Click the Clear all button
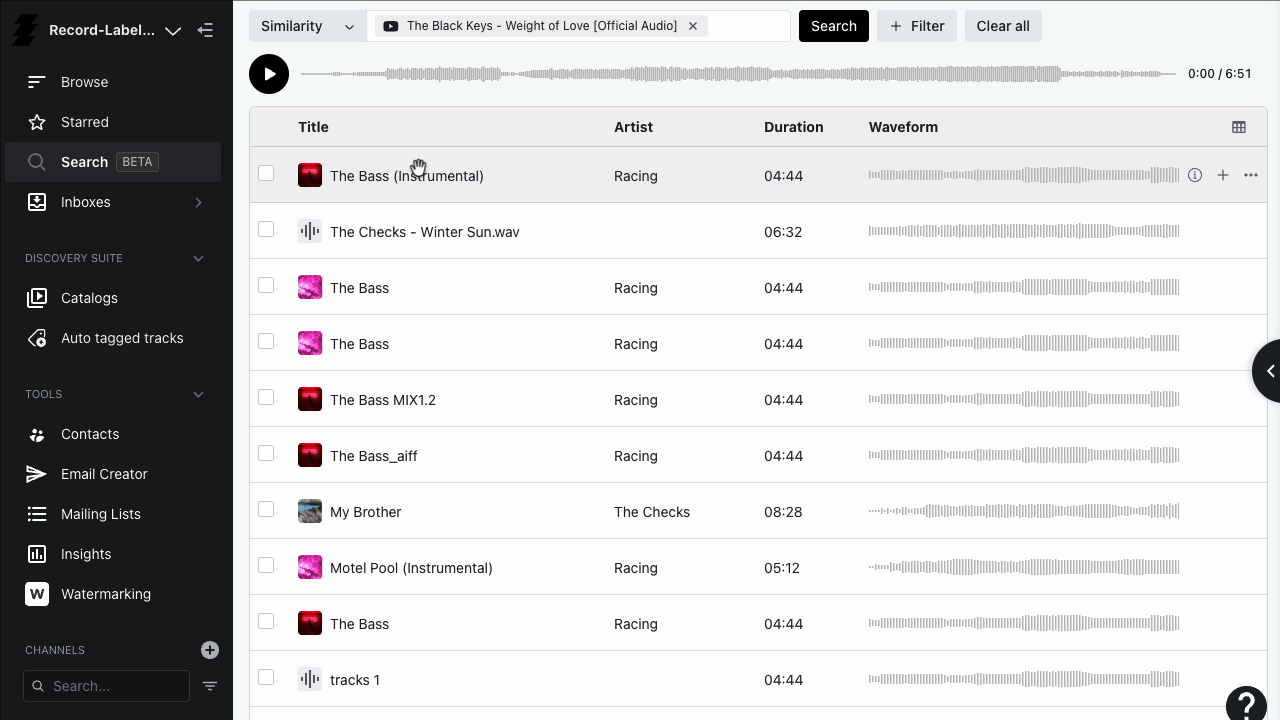This screenshot has height=720, width=1280. pos(1003,26)
